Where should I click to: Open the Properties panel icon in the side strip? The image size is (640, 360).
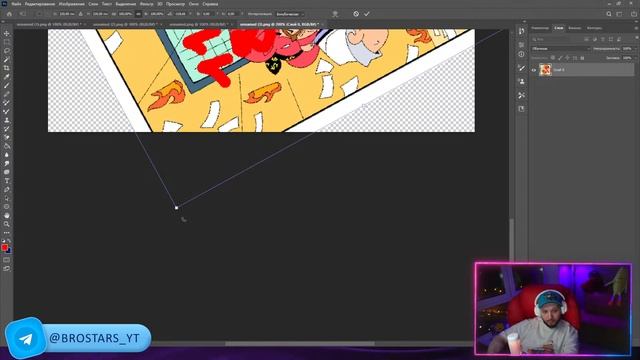[522, 45]
